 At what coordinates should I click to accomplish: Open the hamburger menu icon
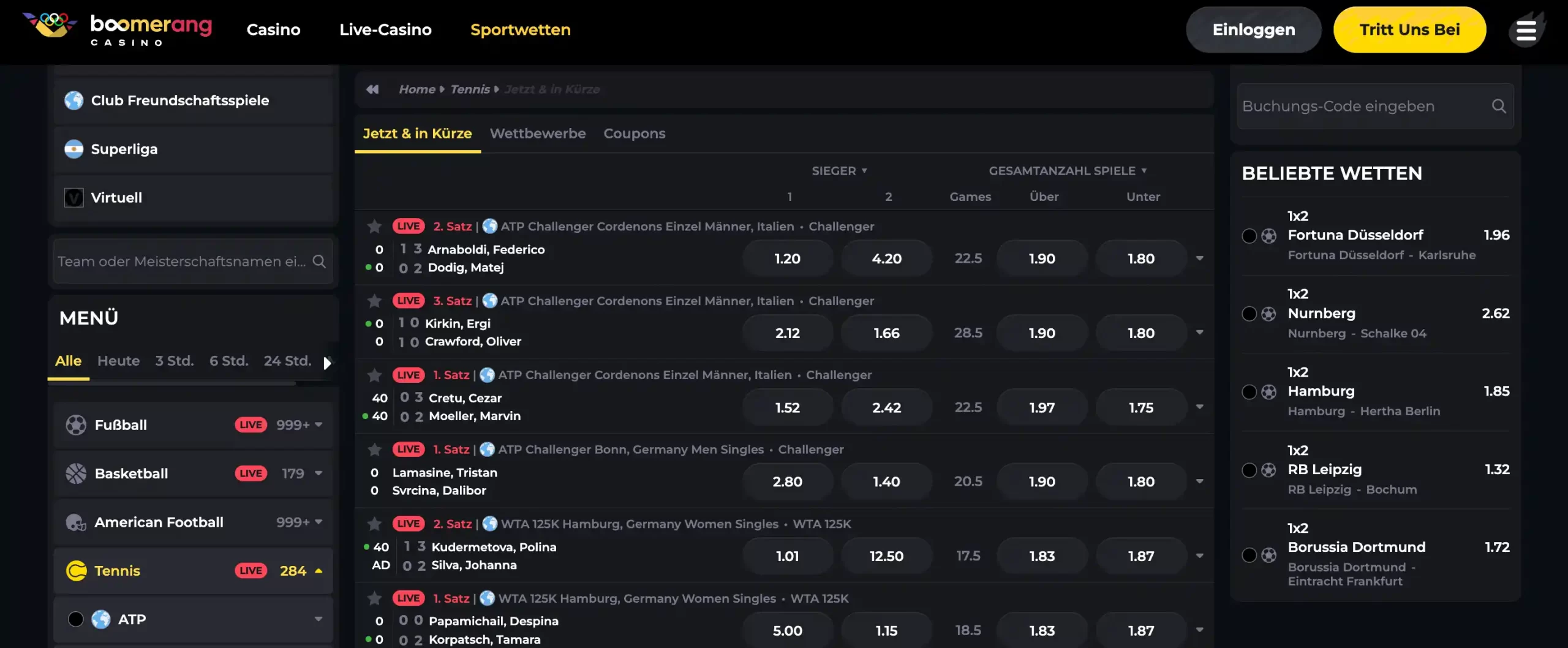pos(1526,30)
